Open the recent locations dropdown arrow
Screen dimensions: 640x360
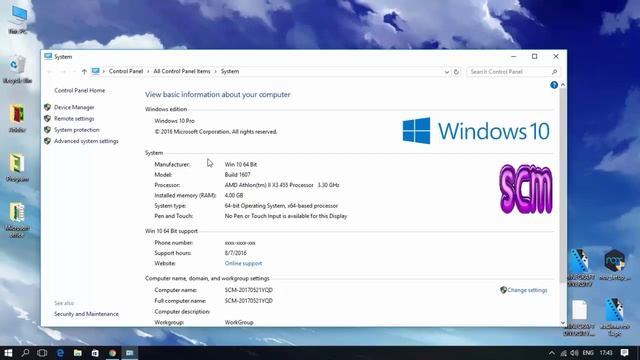click(74, 72)
